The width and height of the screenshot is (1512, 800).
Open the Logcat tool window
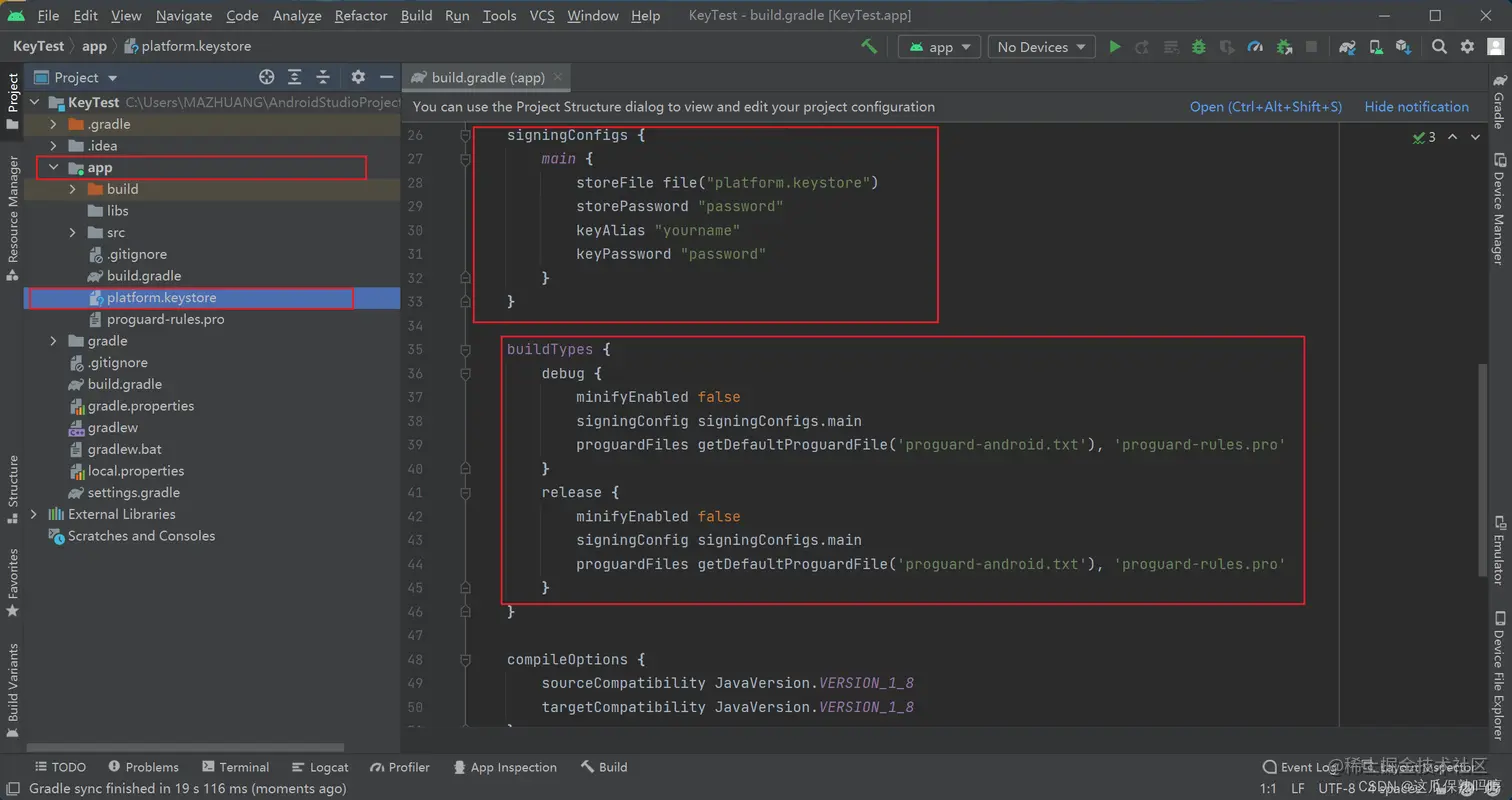(x=320, y=767)
